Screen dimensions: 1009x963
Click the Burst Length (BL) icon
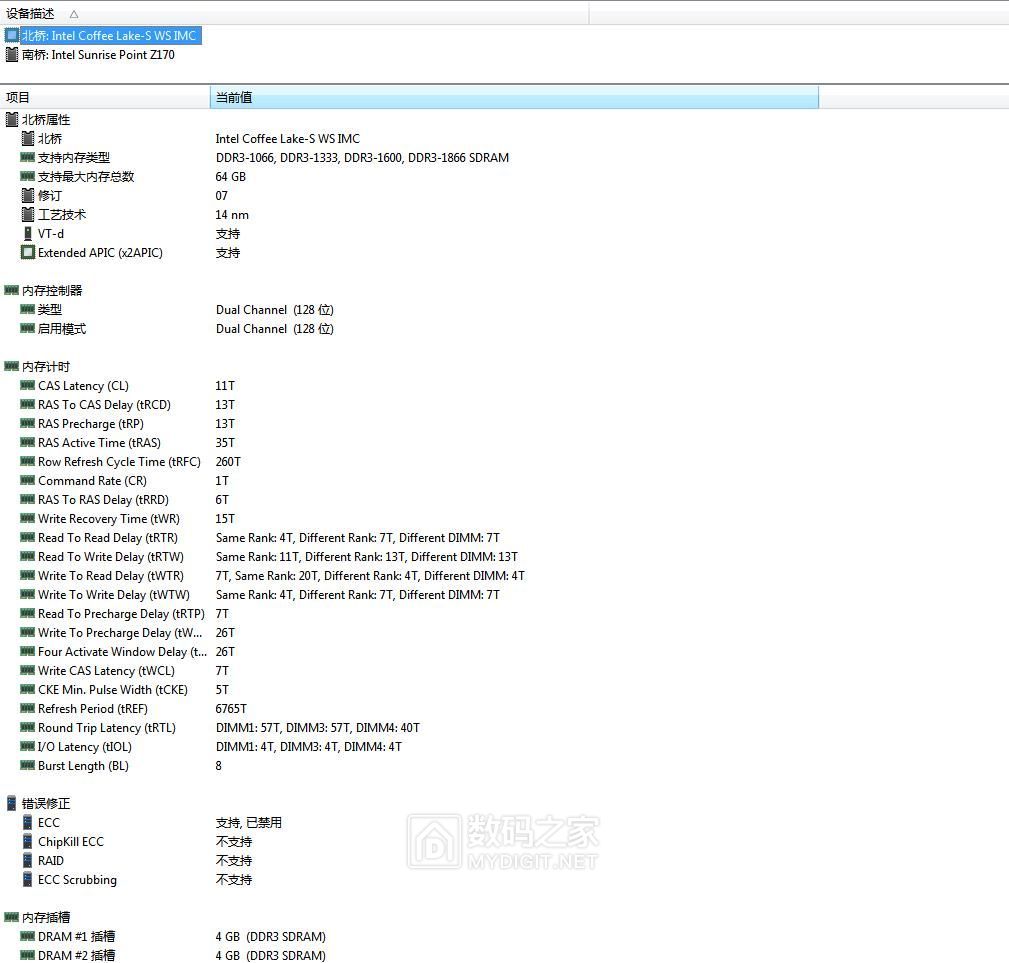pyautogui.click(x=27, y=765)
